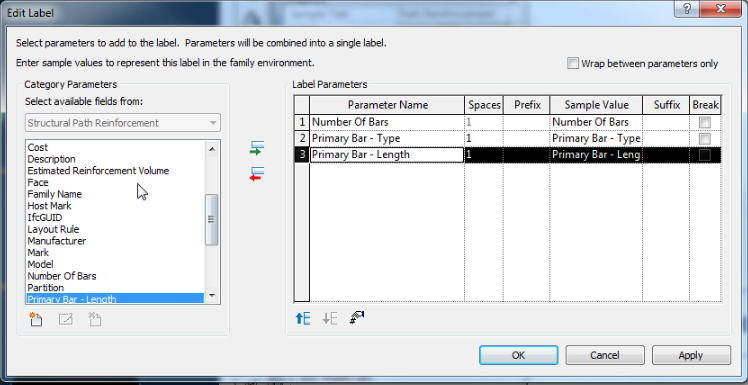Click the Break column header
The height and width of the screenshot is (385, 748).
pos(706,105)
